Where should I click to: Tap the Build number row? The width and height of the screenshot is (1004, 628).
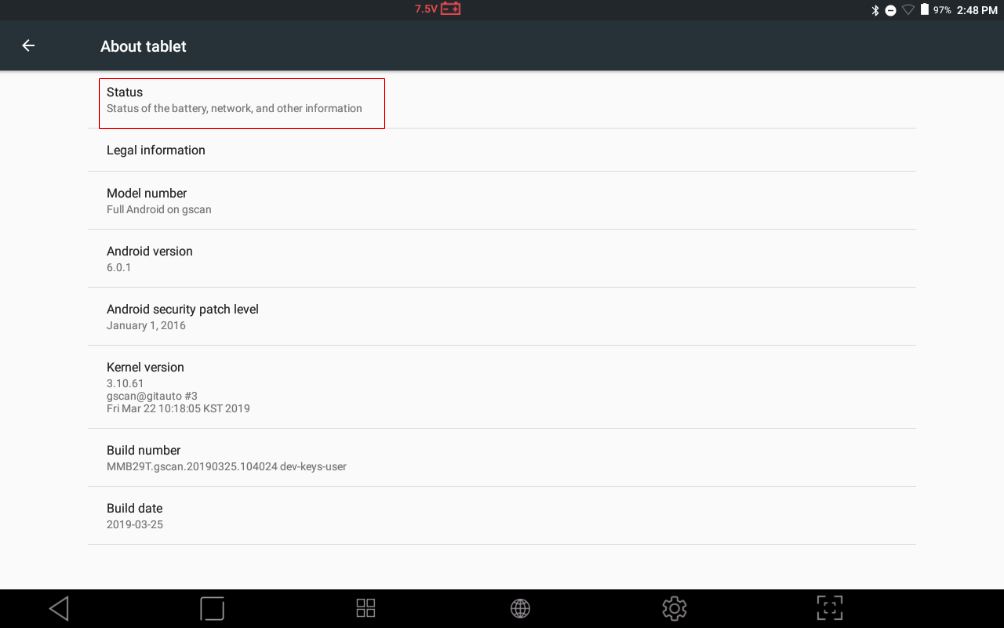point(502,458)
